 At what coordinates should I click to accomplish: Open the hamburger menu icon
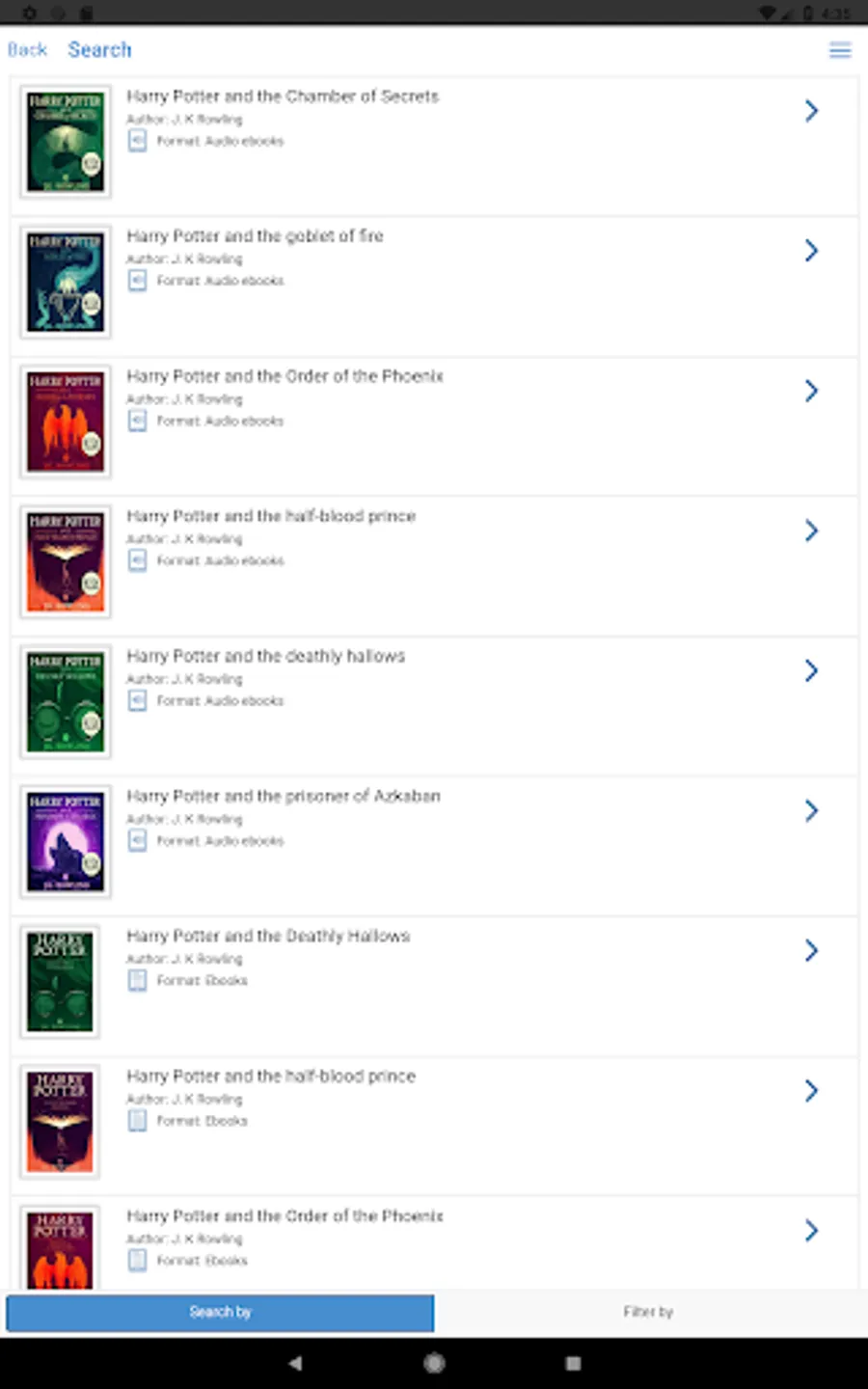840,50
